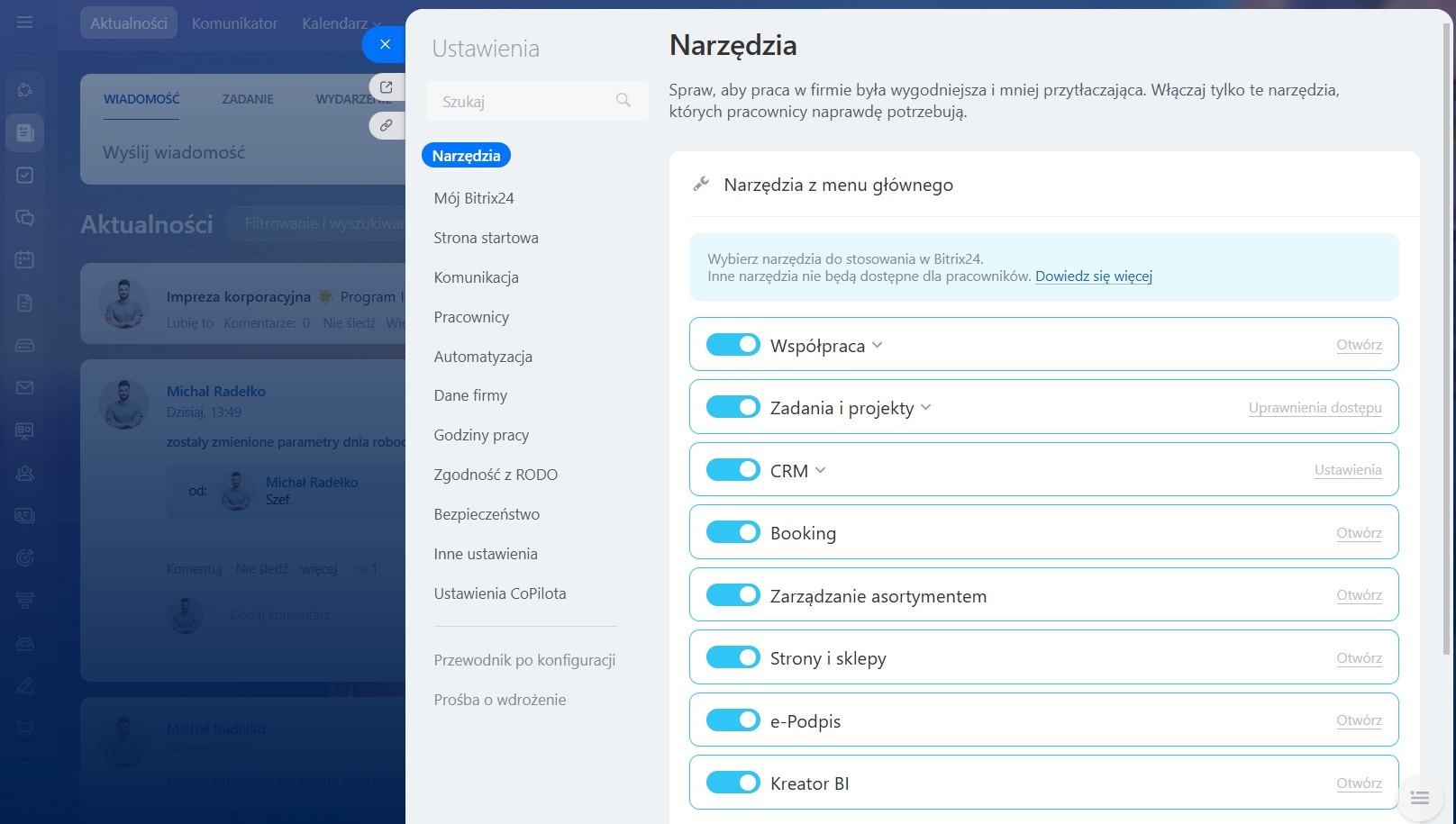Click the magnifier icon in the Szukaj field
Image resolution: width=1456 pixels, height=824 pixels.
tap(623, 101)
